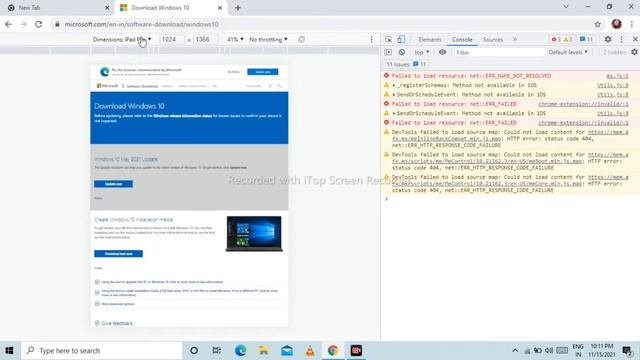Viewport: 640px width, 360px height.
Task: Open File Explorer from taskbar
Action: click(263, 351)
